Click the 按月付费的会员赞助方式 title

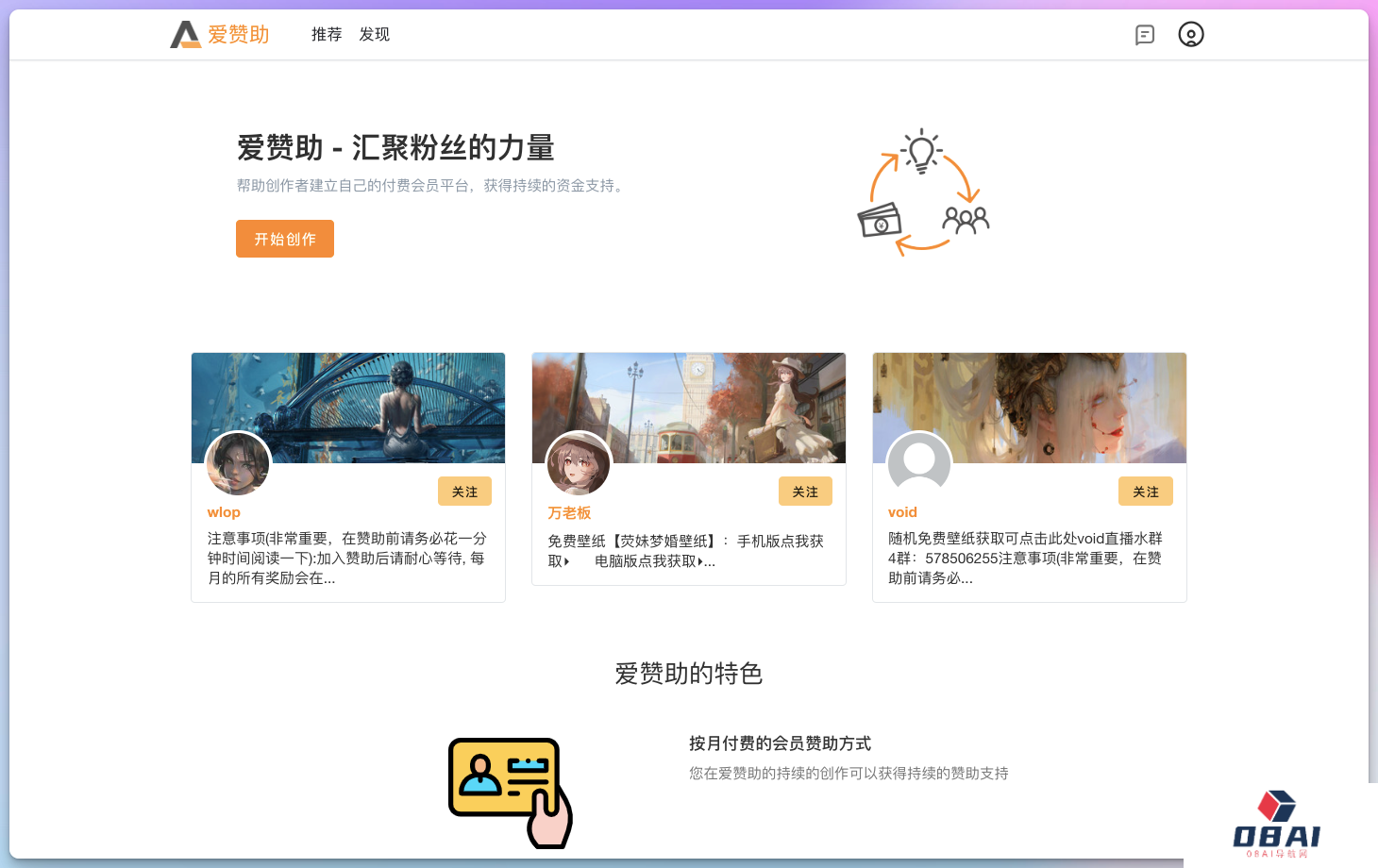(x=780, y=743)
